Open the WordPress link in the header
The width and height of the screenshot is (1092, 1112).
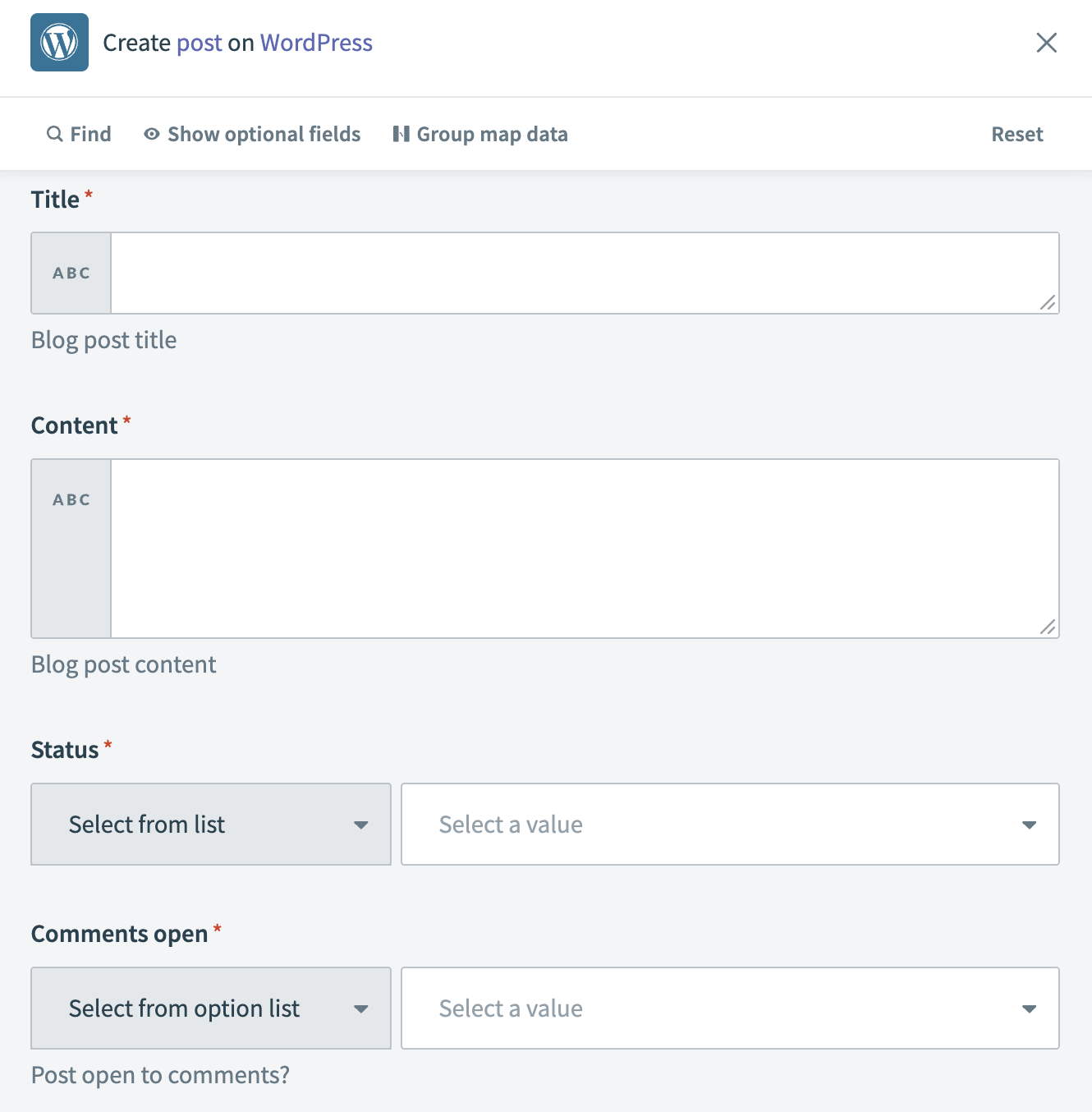coord(315,43)
